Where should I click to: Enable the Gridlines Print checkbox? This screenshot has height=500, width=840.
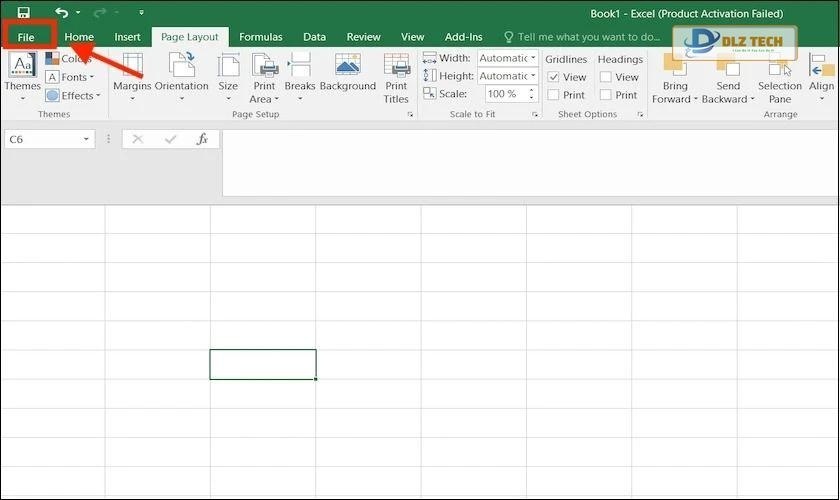pos(553,95)
